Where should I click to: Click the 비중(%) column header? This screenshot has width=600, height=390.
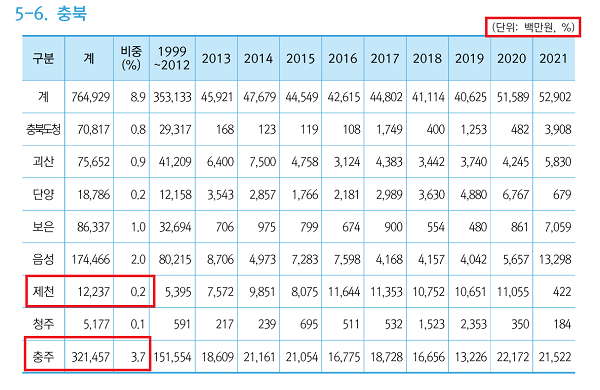click(x=131, y=58)
